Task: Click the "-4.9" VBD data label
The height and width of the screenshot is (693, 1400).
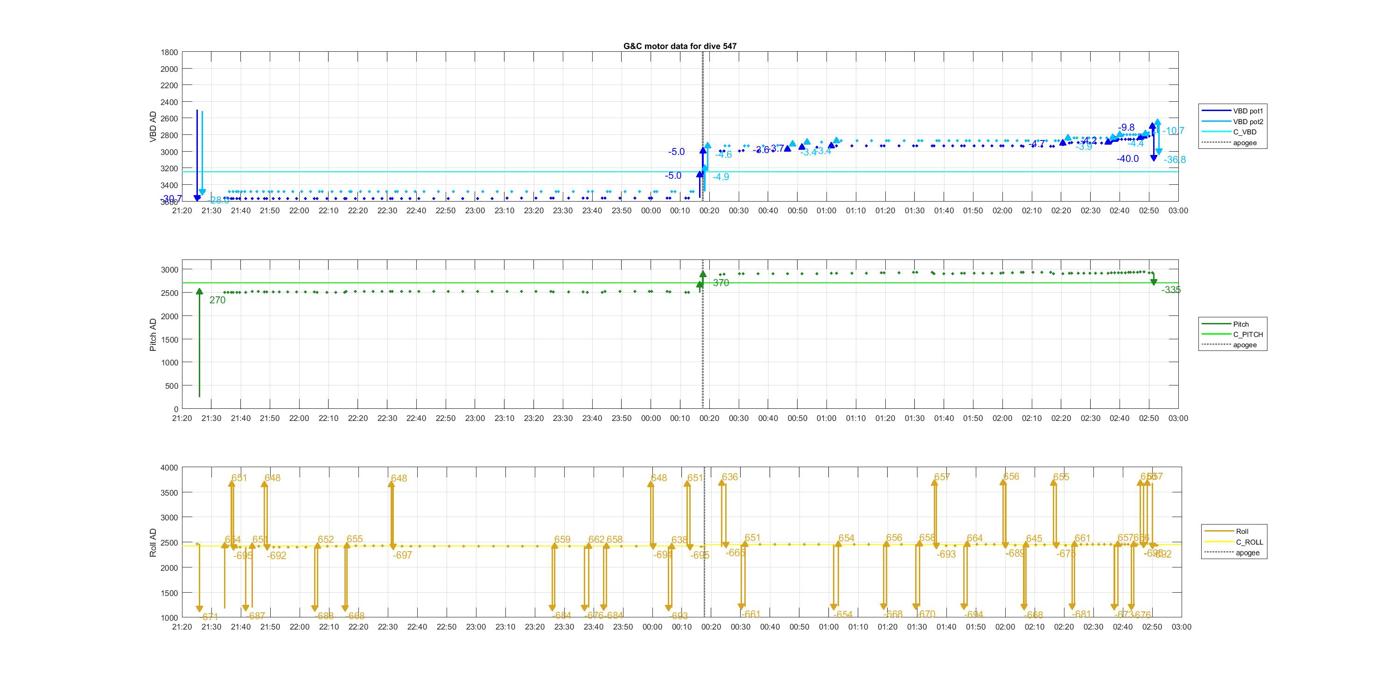Action: click(x=720, y=177)
